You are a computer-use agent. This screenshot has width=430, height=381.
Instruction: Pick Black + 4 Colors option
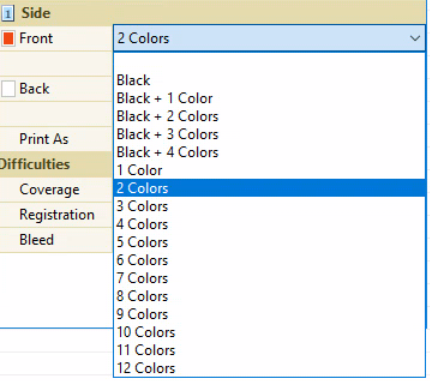269,152
